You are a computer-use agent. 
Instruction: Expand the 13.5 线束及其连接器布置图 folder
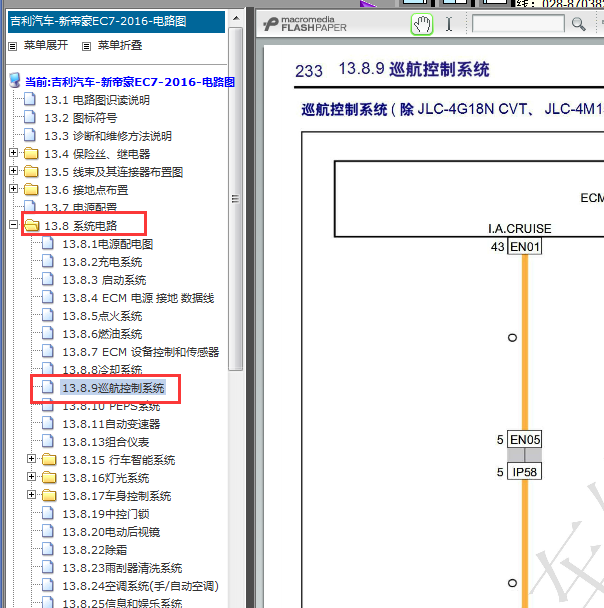[14, 171]
